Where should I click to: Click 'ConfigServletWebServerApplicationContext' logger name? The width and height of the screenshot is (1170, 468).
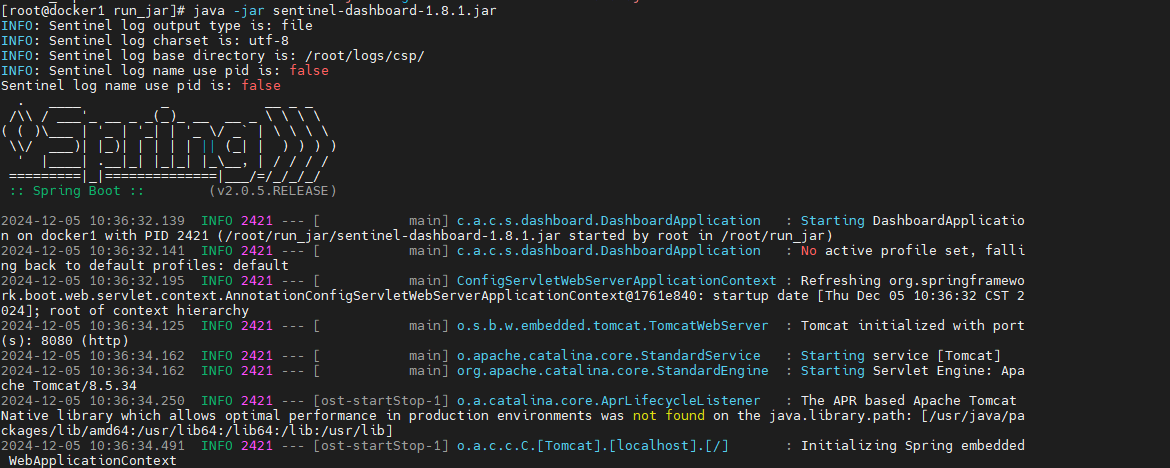click(616, 281)
